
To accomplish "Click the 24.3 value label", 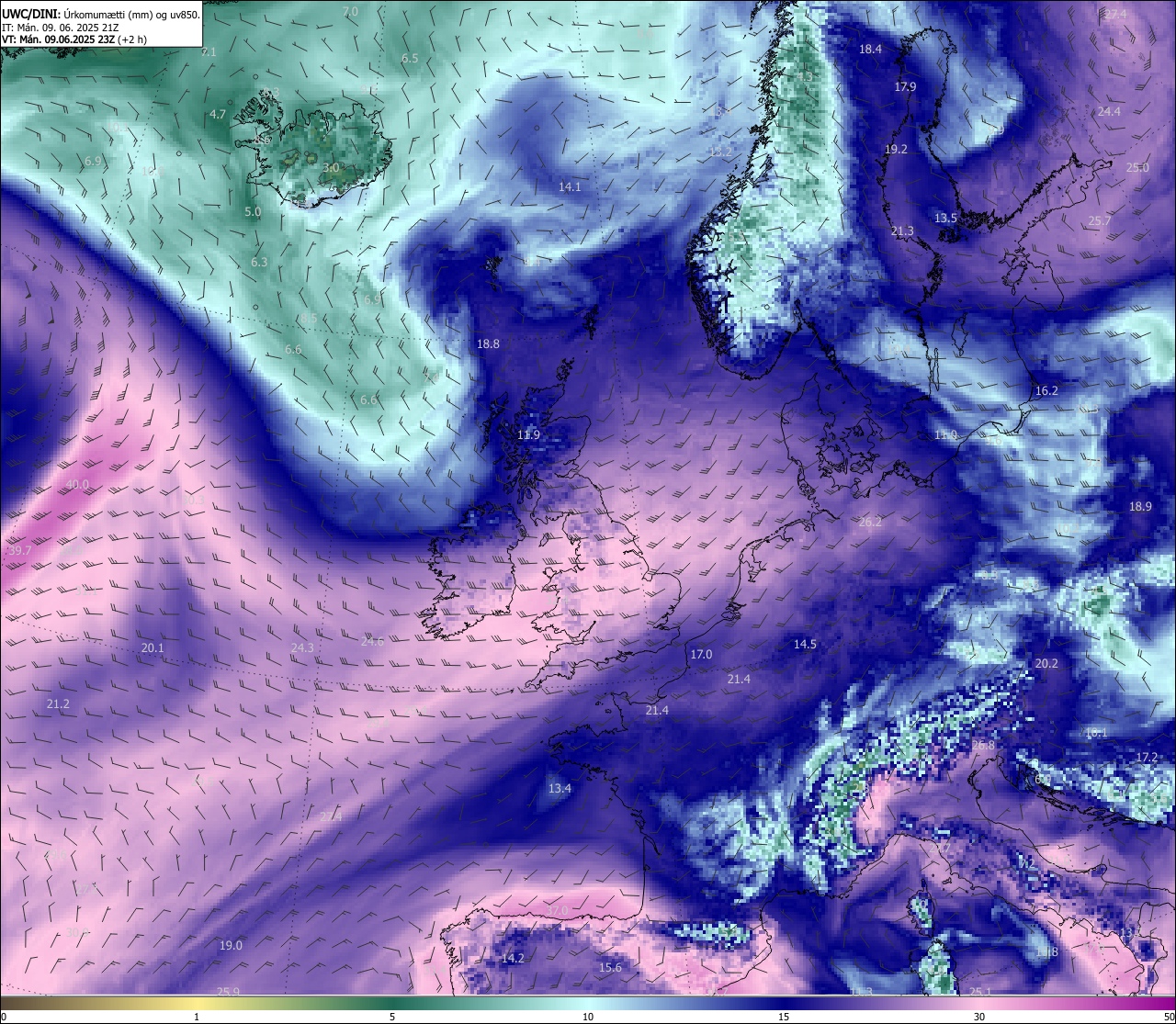I will pyautogui.click(x=302, y=648).
